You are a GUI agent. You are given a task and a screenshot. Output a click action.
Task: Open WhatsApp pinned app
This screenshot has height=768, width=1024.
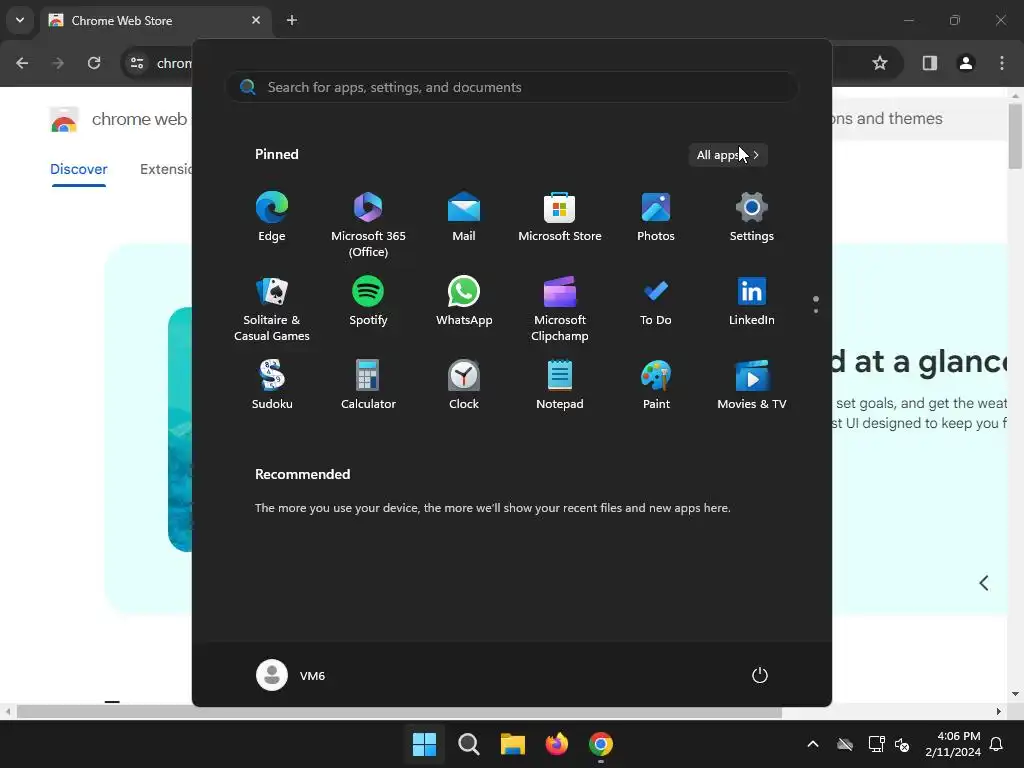(x=464, y=302)
